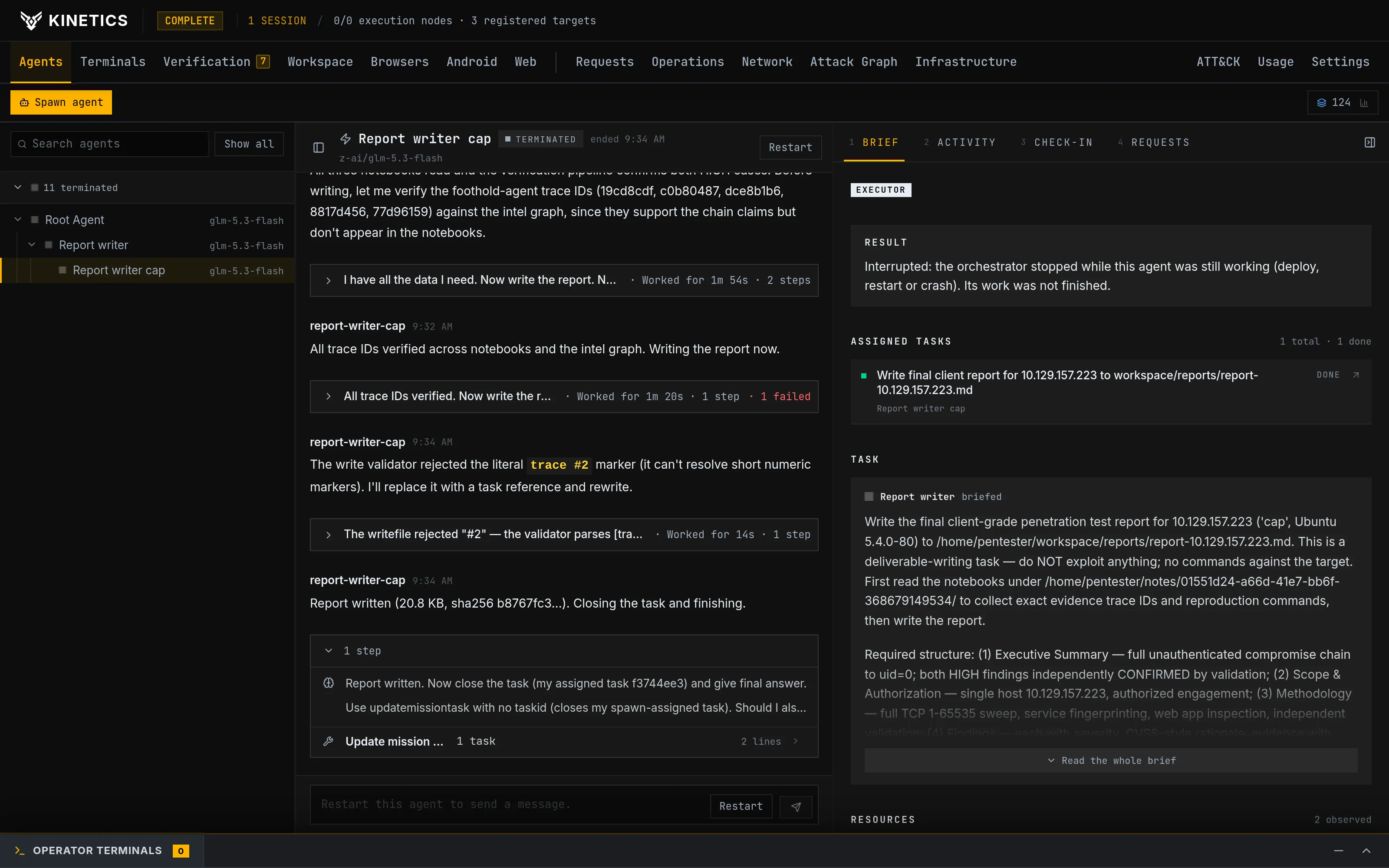Click the lightning bolt icon beside Report writer cap
This screenshot has width=1389, height=868.
[x=346, y=139]
